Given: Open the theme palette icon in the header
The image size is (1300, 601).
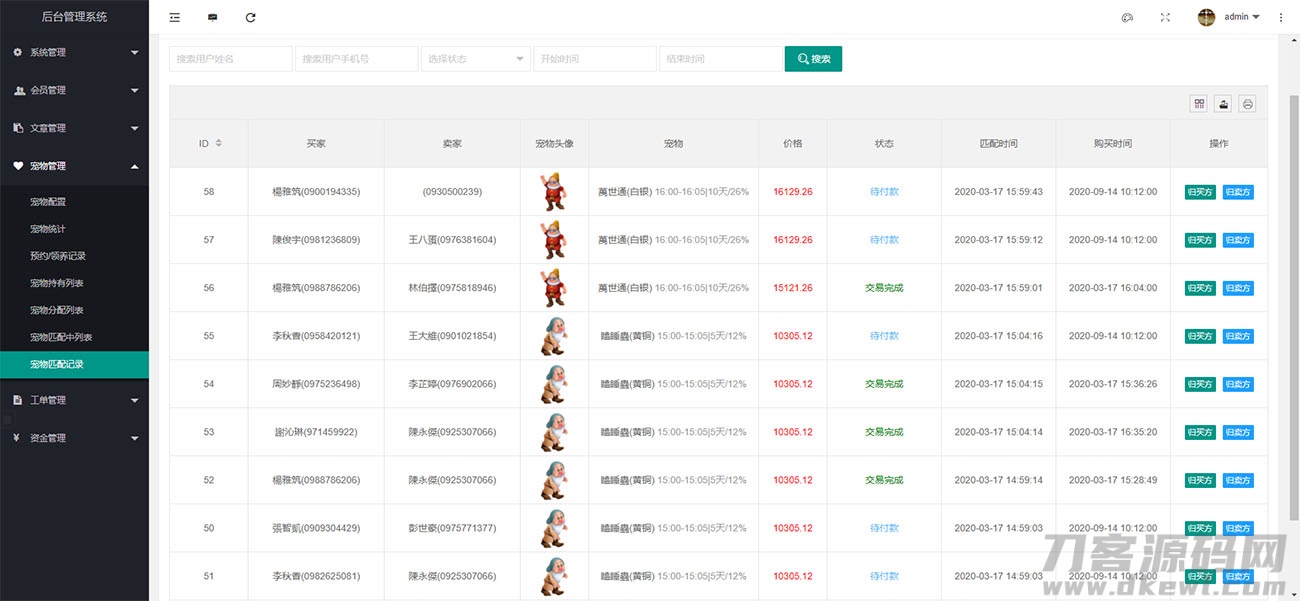Looking at the screenshot, I should [1127, 17].
